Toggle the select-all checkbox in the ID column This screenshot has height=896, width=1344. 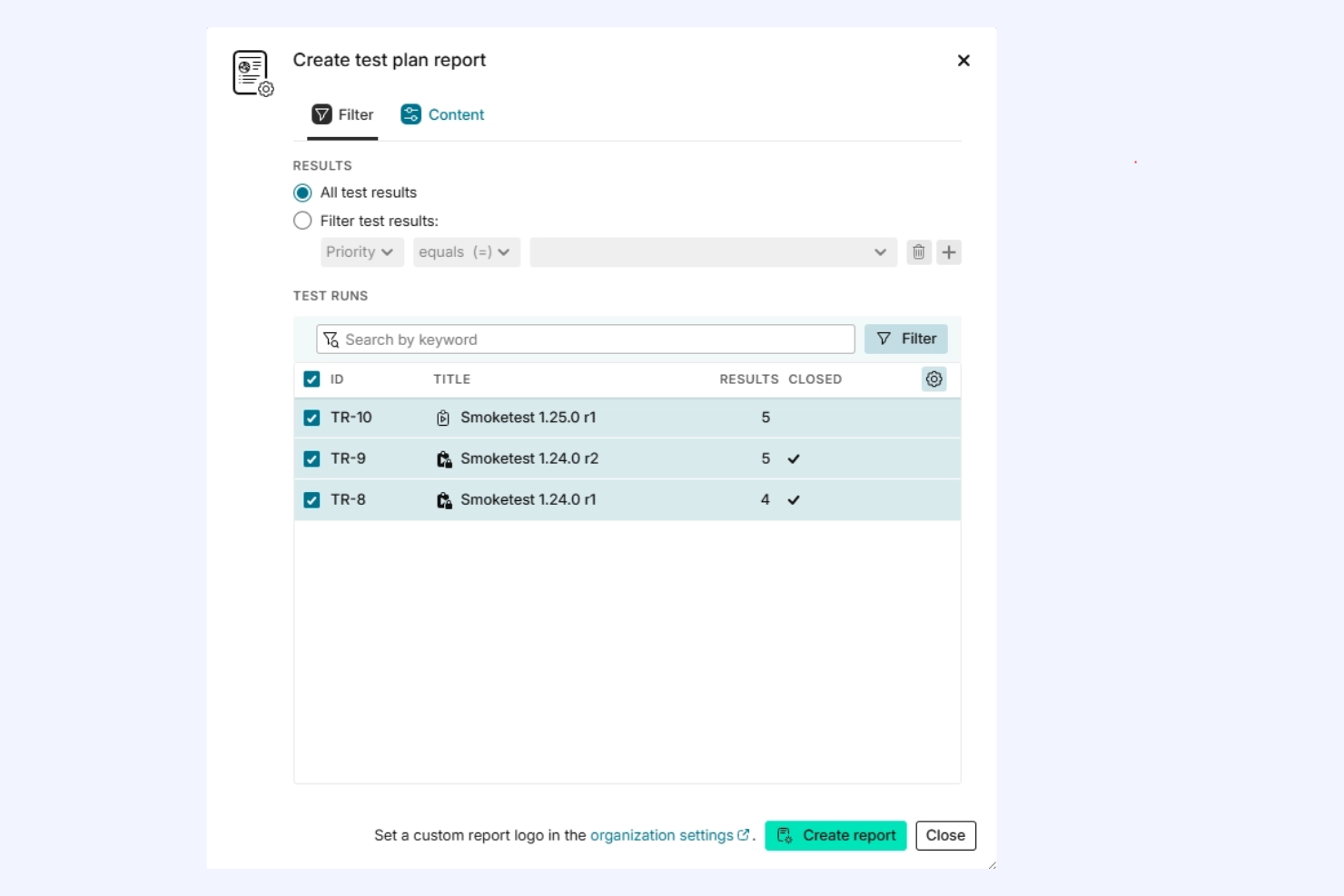tap(311, 379)
